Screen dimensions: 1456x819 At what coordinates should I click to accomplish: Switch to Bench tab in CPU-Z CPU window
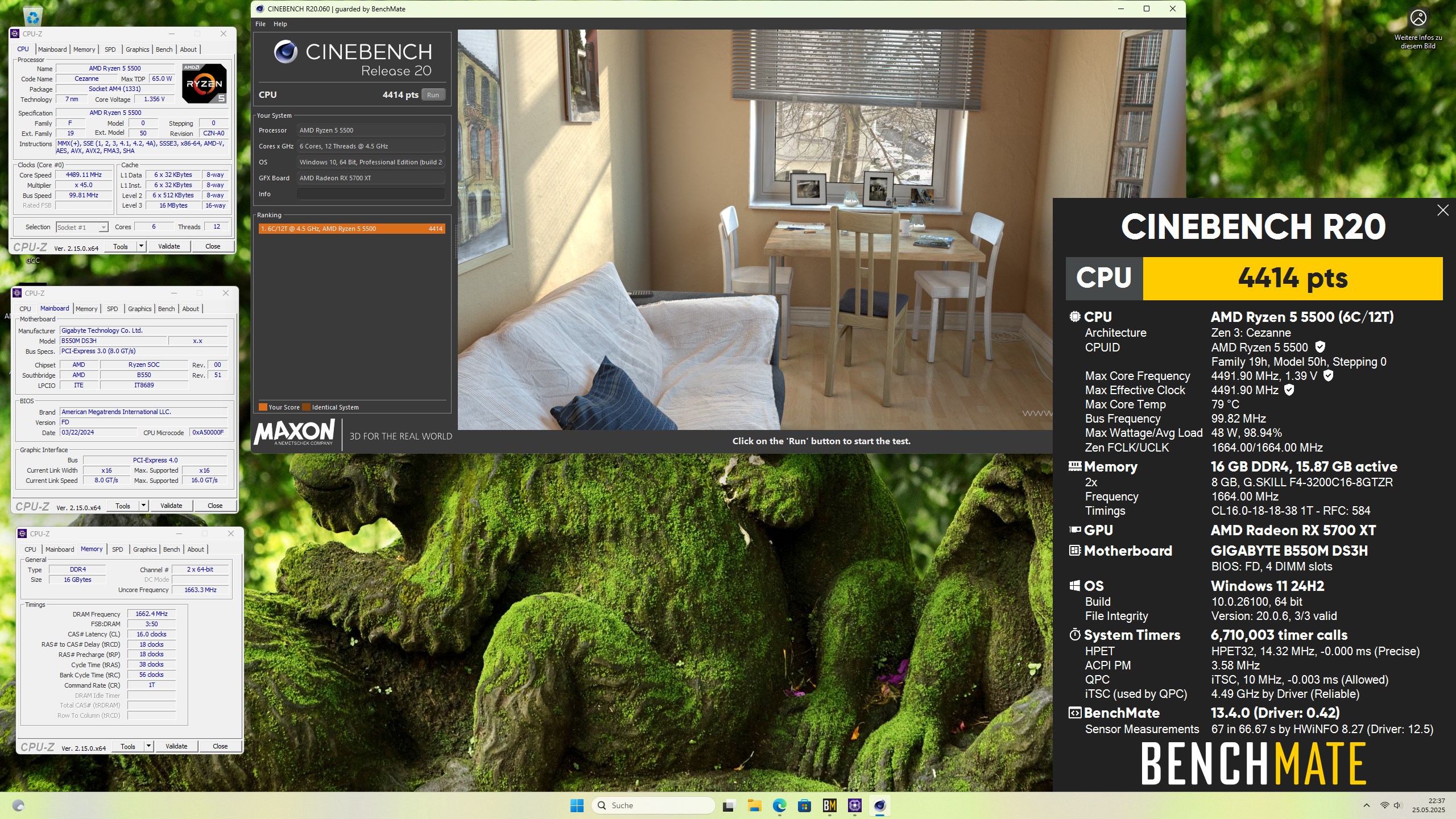tap(164, 49)
